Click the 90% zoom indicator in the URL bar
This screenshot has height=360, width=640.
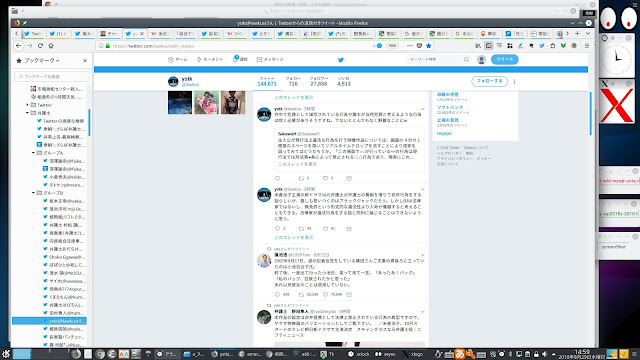point(392,46)
